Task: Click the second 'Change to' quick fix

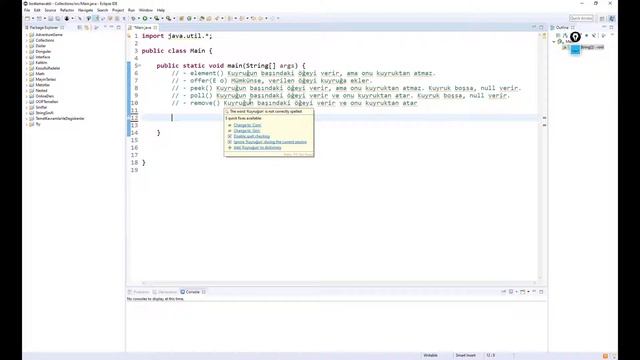Action: click(x=247, y=131)
